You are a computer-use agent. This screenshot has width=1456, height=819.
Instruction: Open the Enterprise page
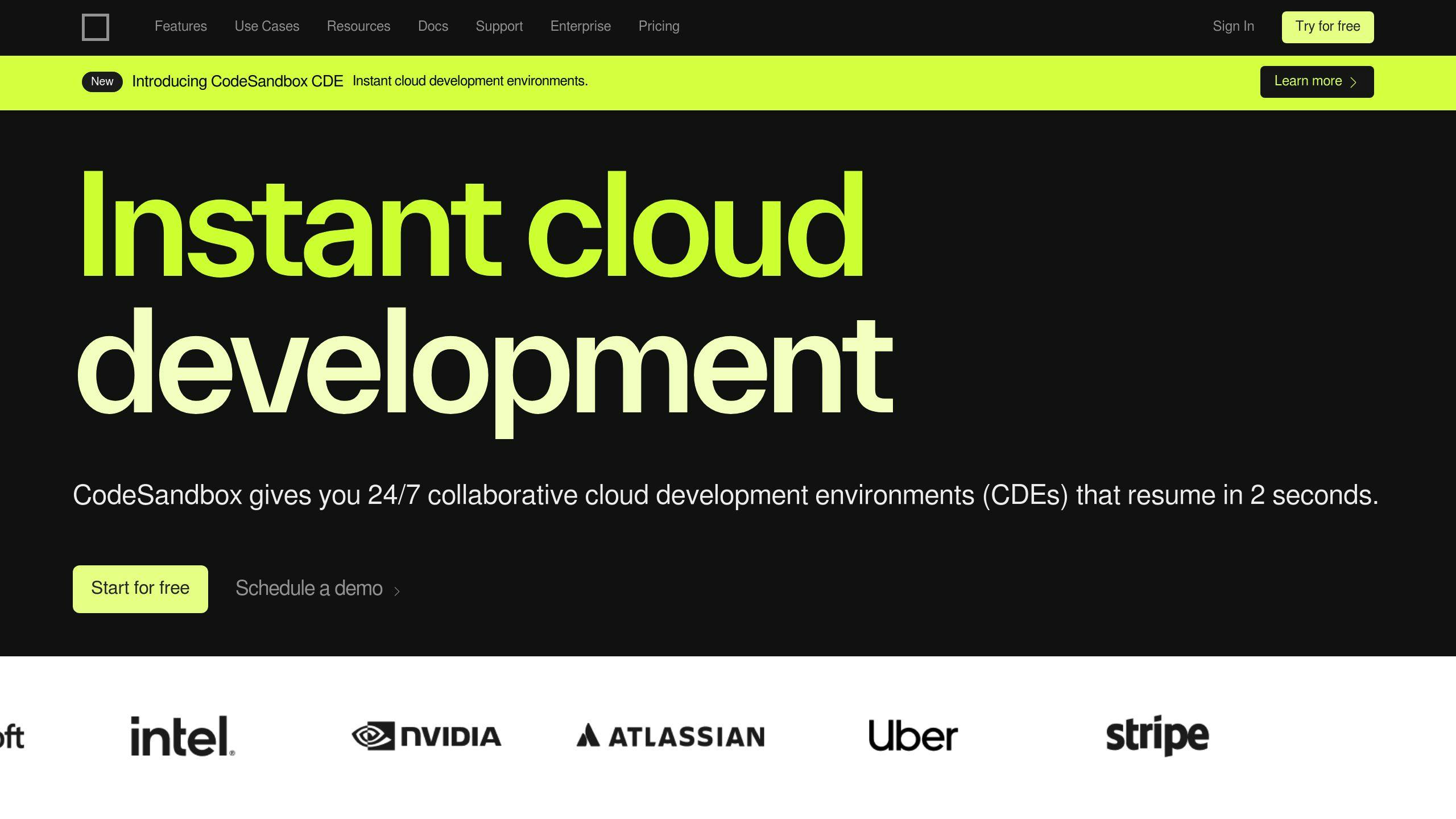580,26
